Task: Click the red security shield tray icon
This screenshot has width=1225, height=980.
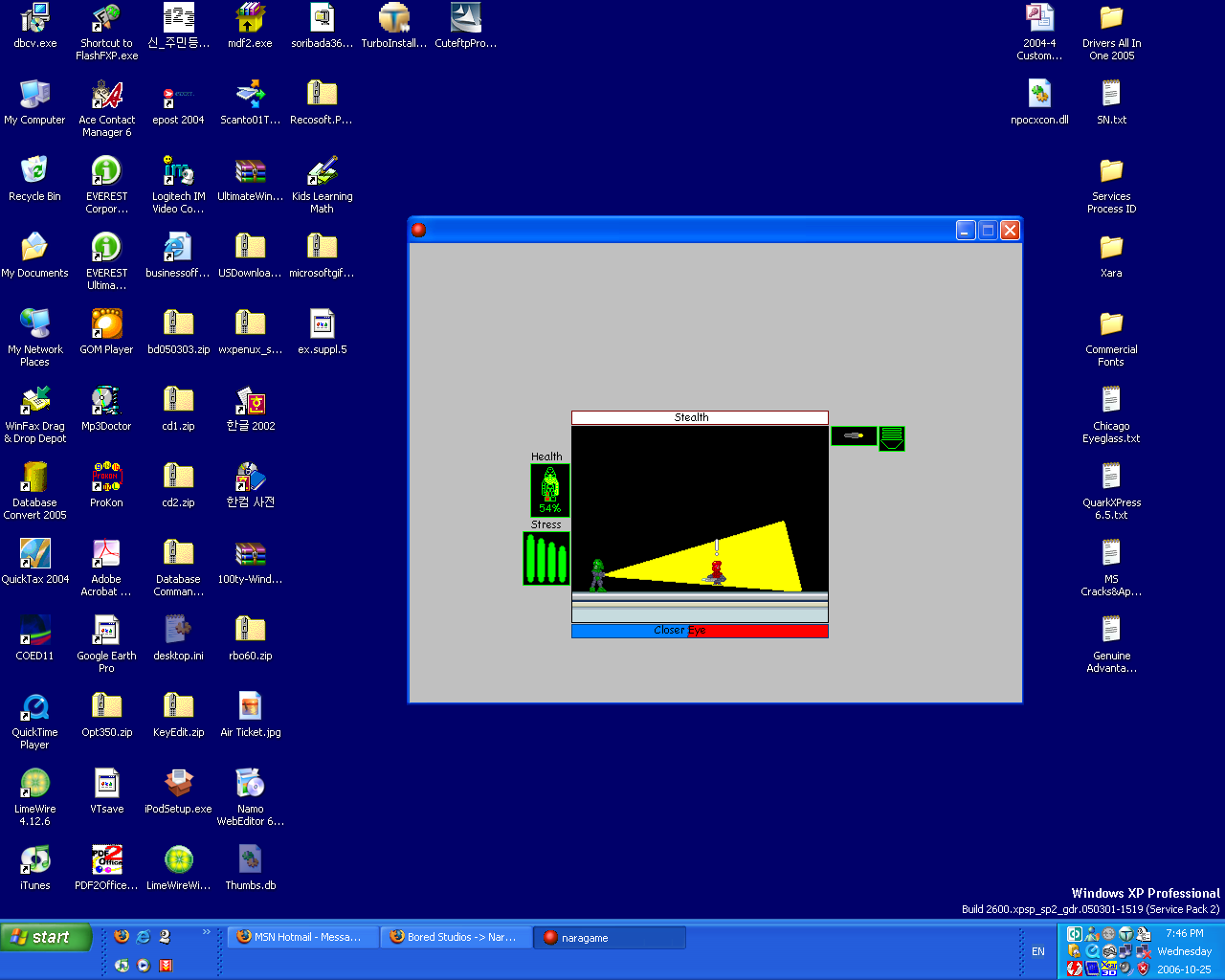Action: [1143, 969]
